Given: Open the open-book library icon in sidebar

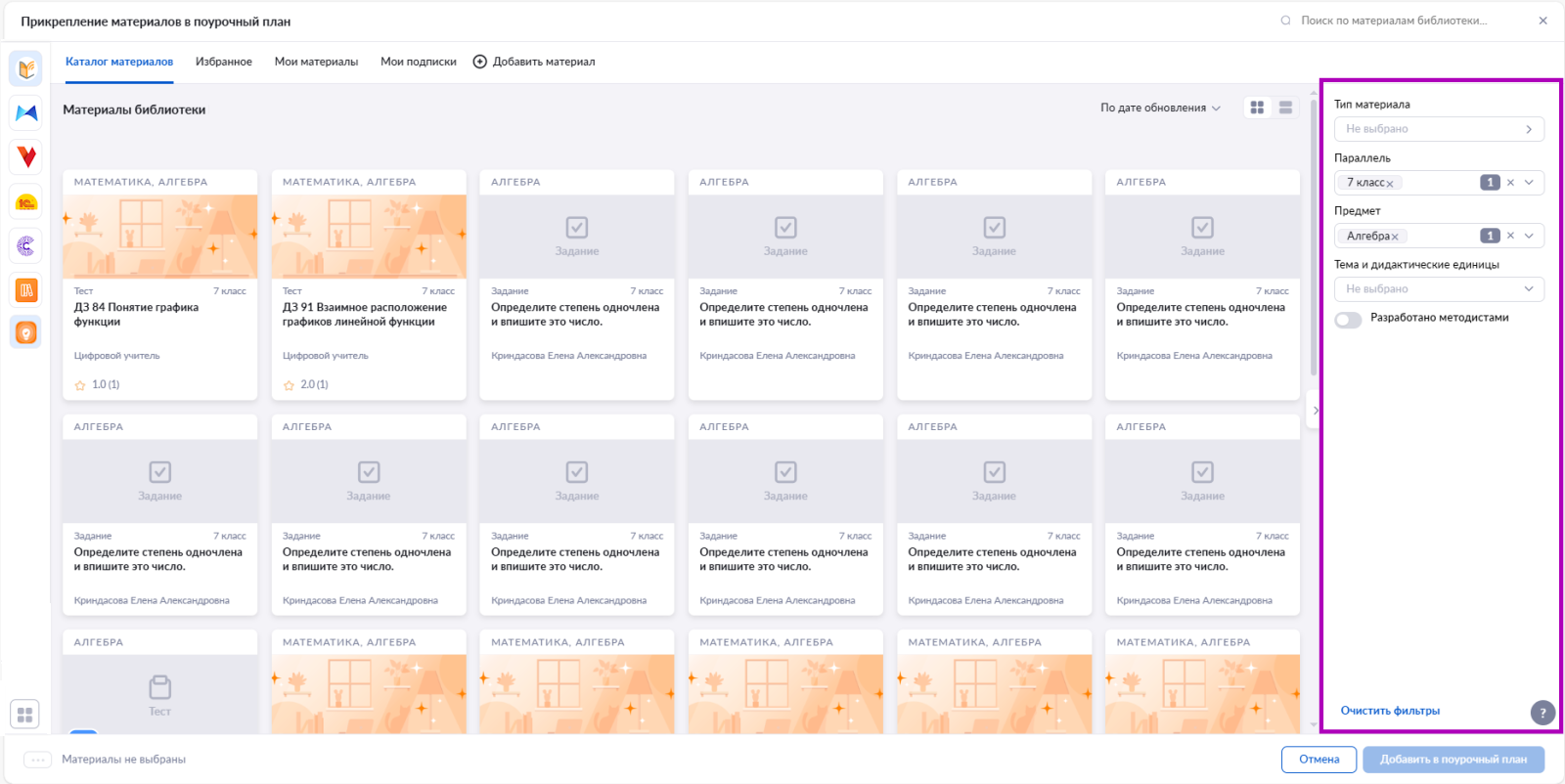Looking at the screenshot, I should (25, 68).
